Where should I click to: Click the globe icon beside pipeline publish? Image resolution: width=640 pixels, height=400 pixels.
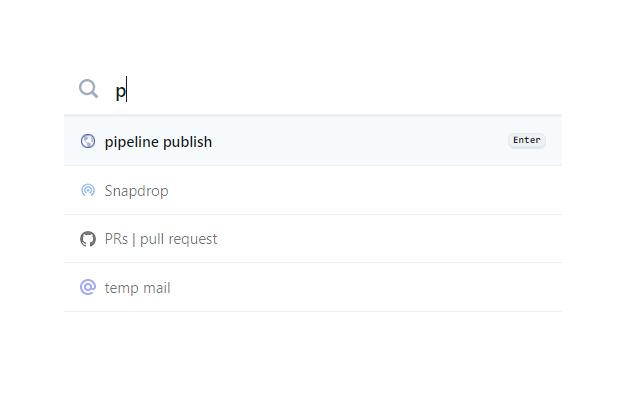(x=88, y=141)
